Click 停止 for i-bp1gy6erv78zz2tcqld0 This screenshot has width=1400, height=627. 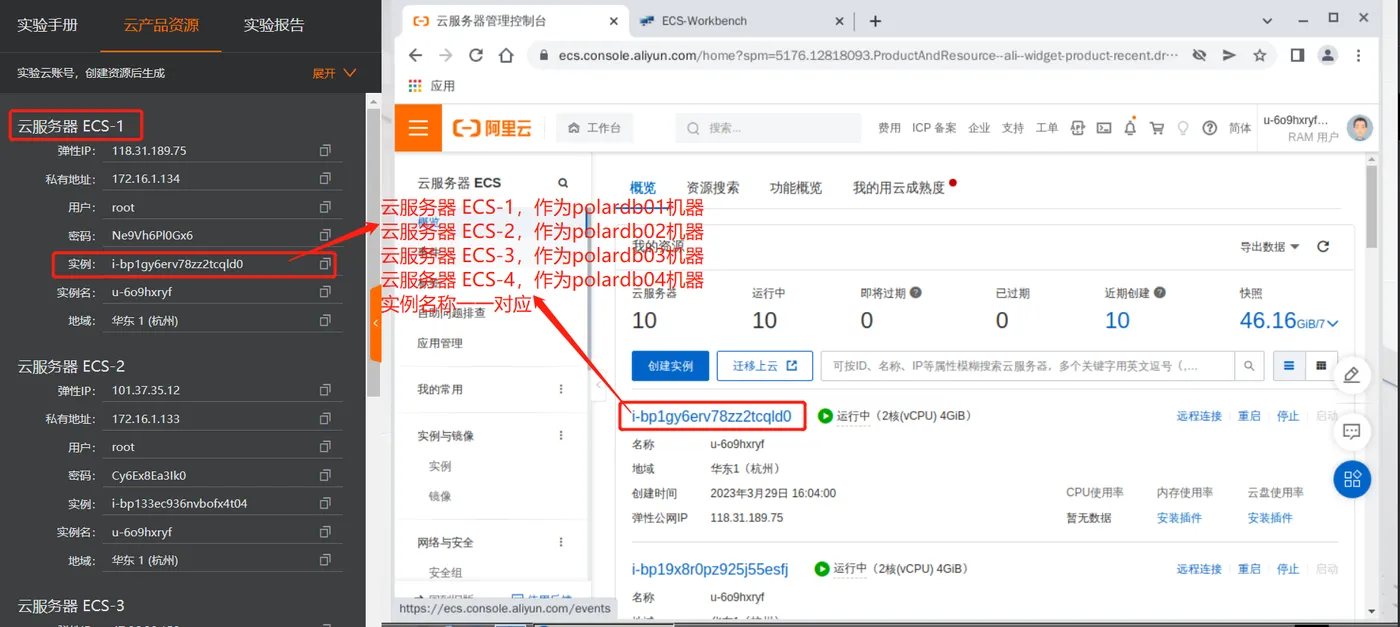point(1288,416)
